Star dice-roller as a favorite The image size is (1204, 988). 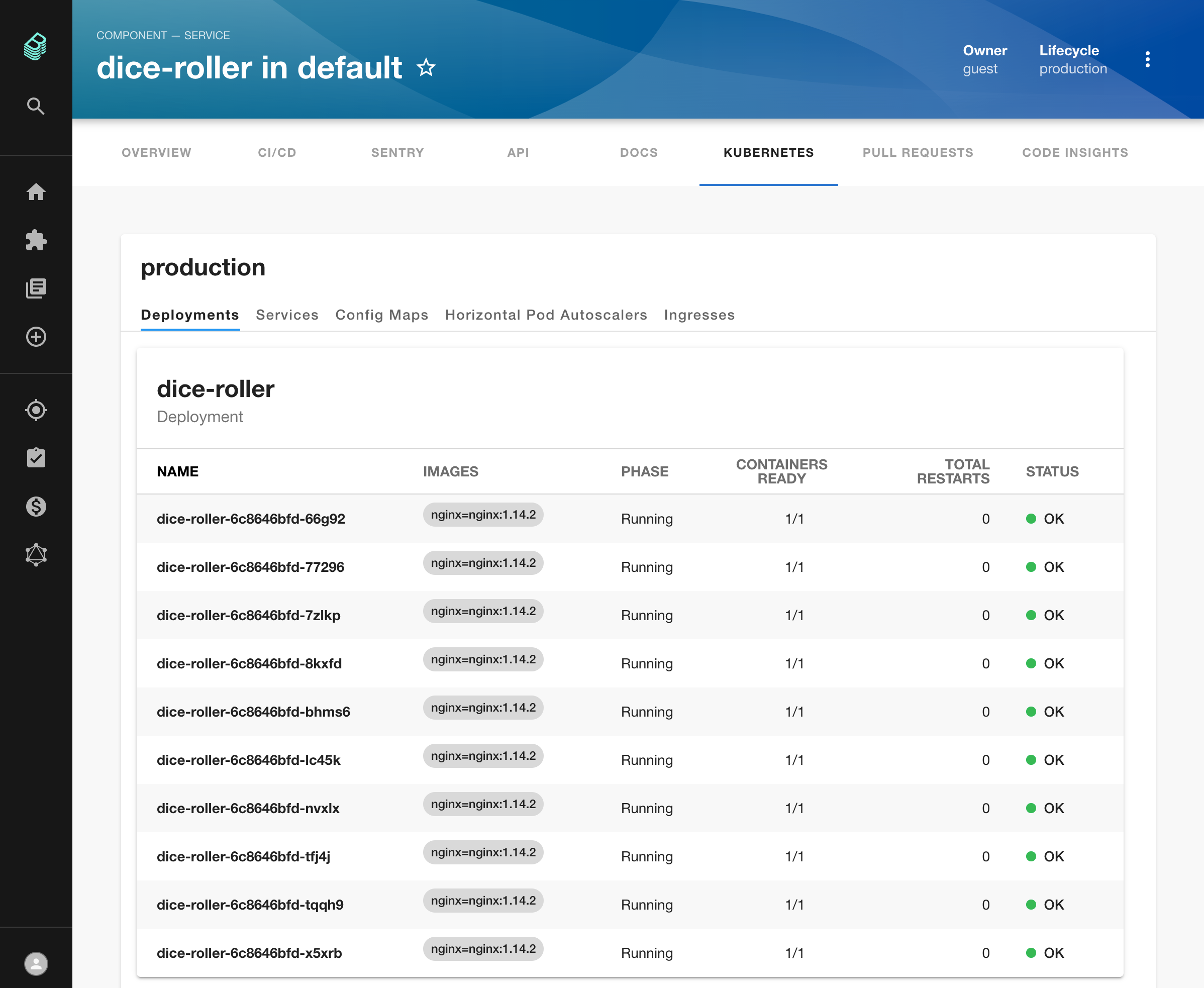click(x=426, y=68)
